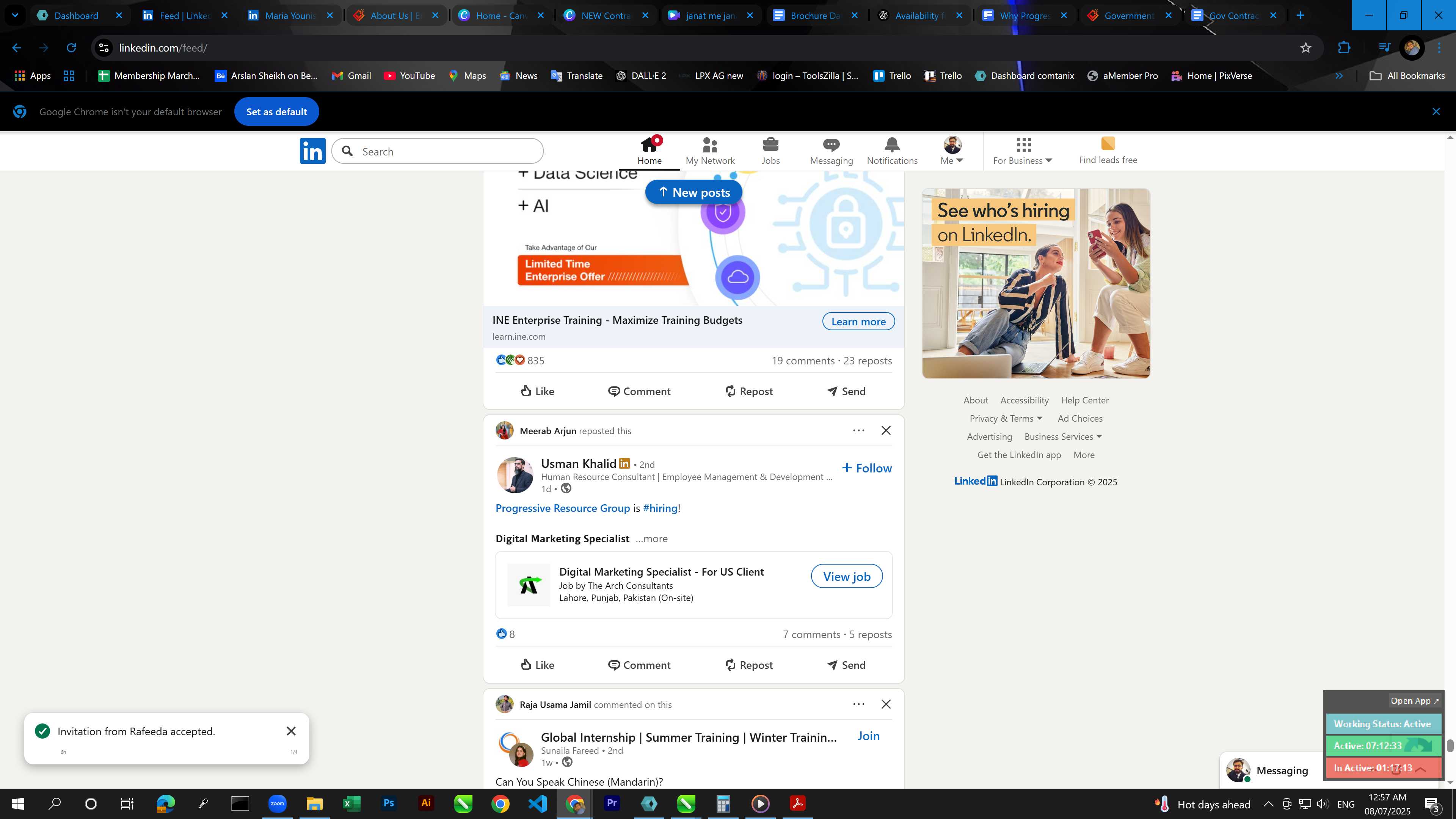The image size is (1456, 819).
Task: Open options on Raja Usama Jamil post
Action: pyautogui.click(x=858, y=704)
